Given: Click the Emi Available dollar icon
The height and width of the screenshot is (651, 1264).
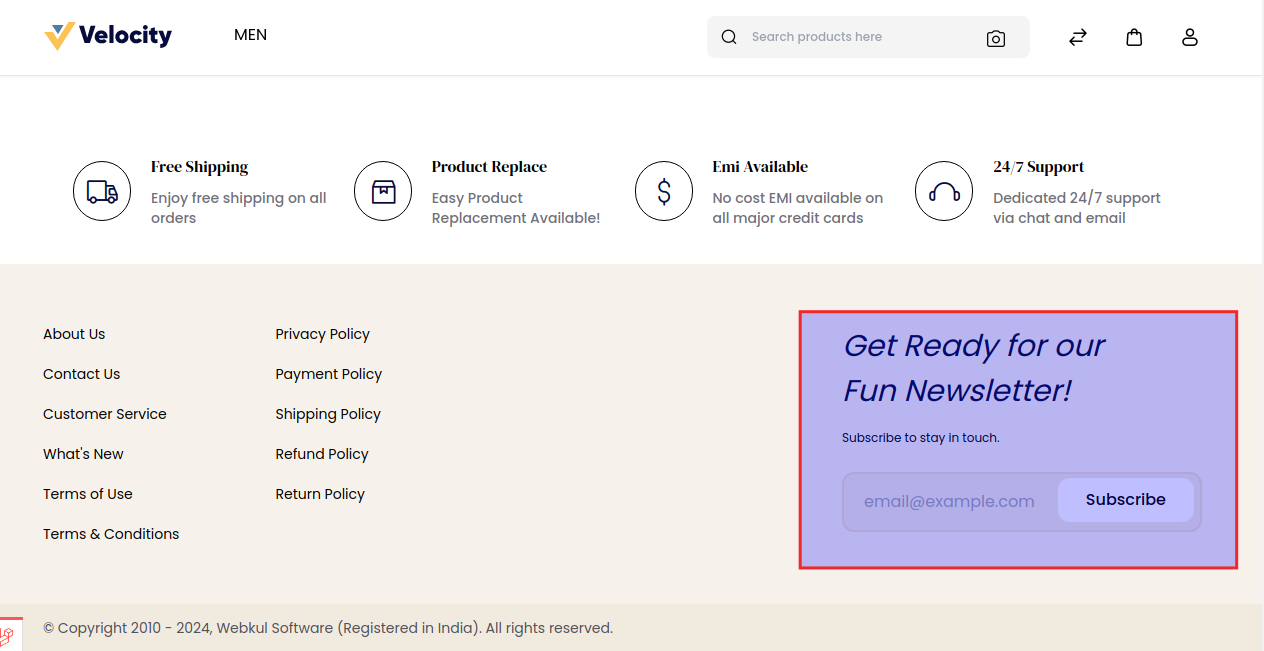Looking at the screenshot, I should pos(664,191).
